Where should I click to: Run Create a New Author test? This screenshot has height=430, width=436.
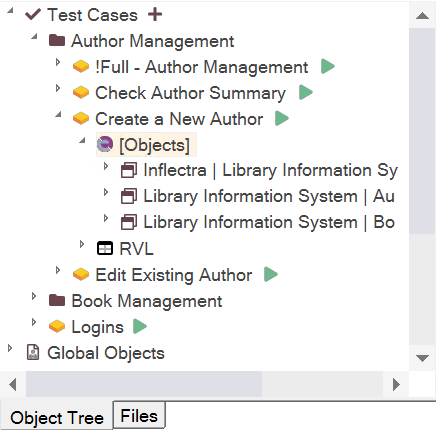(282, 118)
